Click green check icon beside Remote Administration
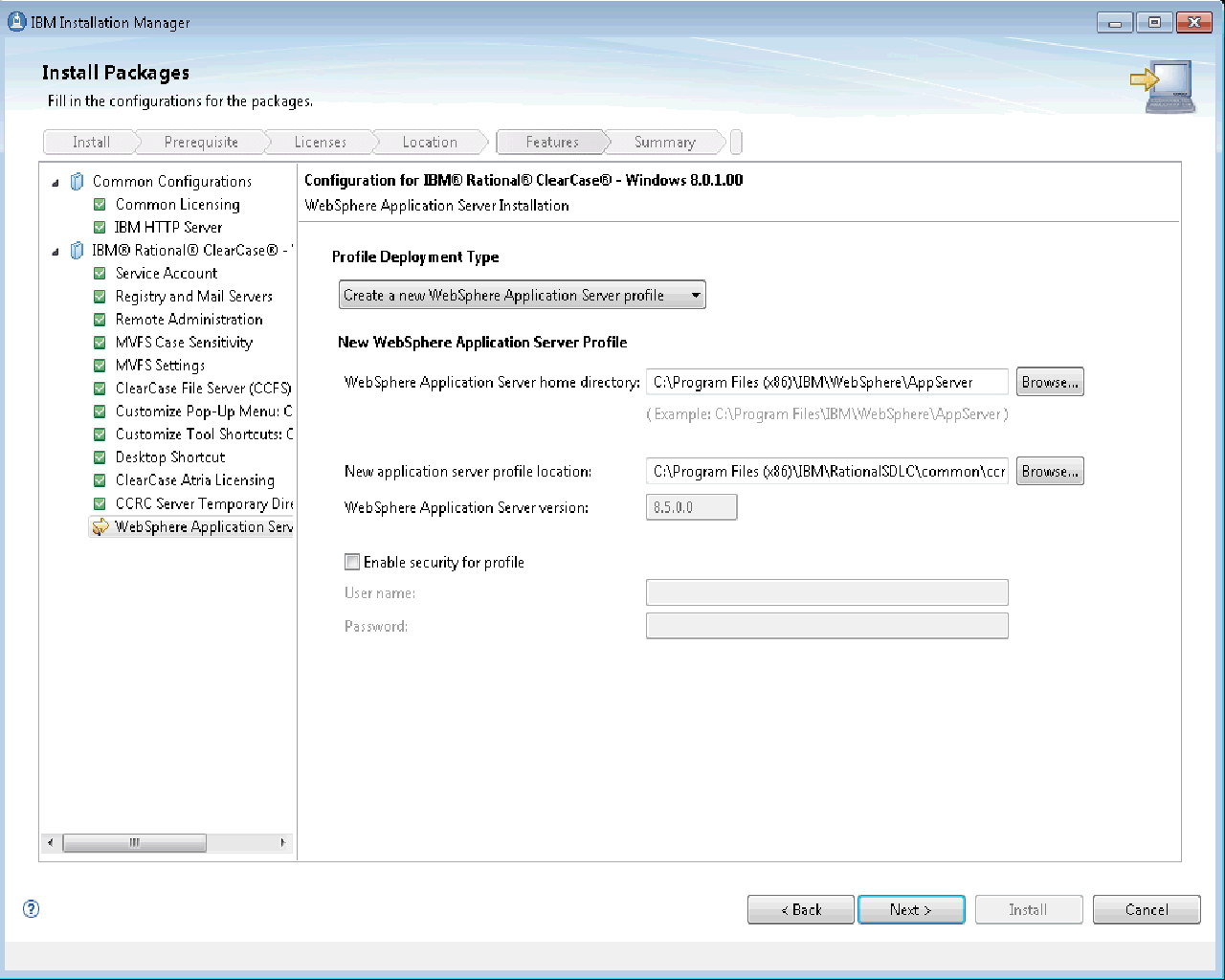The image size is (1225, 980). point(100,319)
